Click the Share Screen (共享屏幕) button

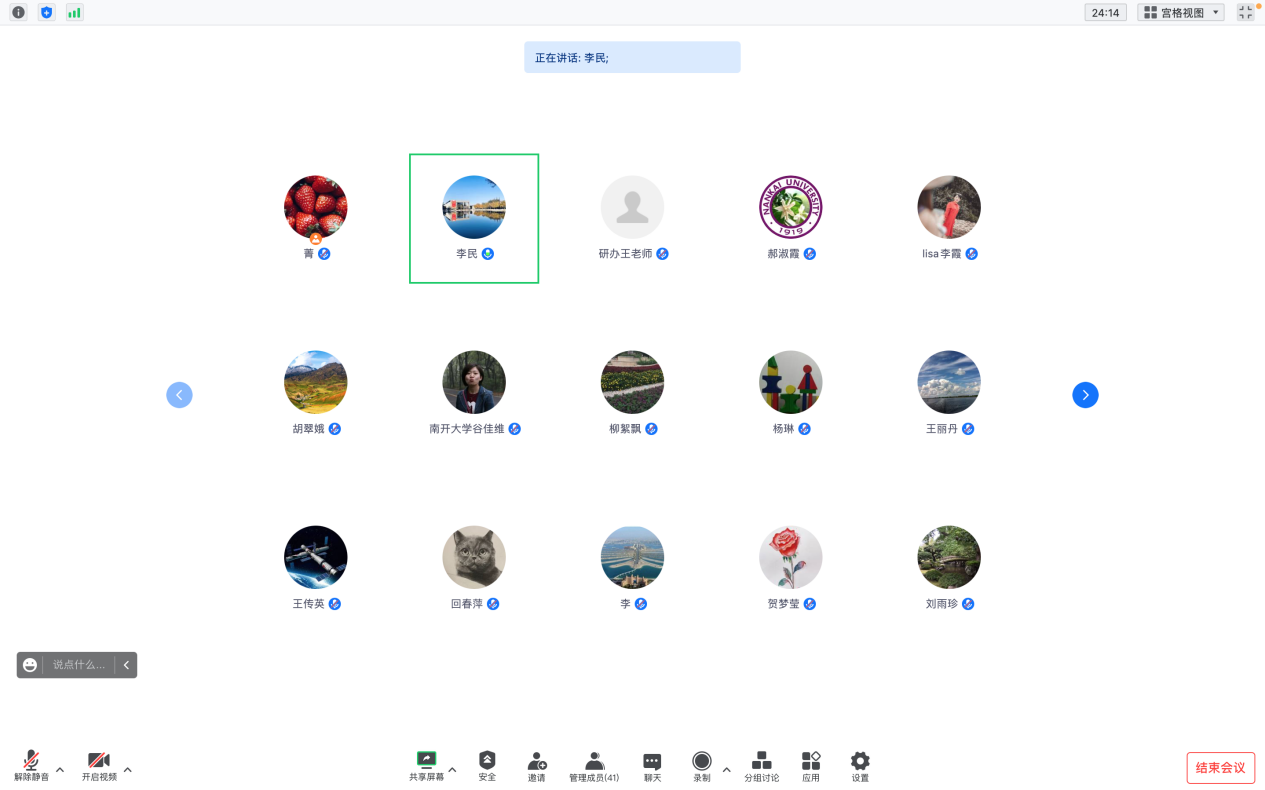[426, 766]
